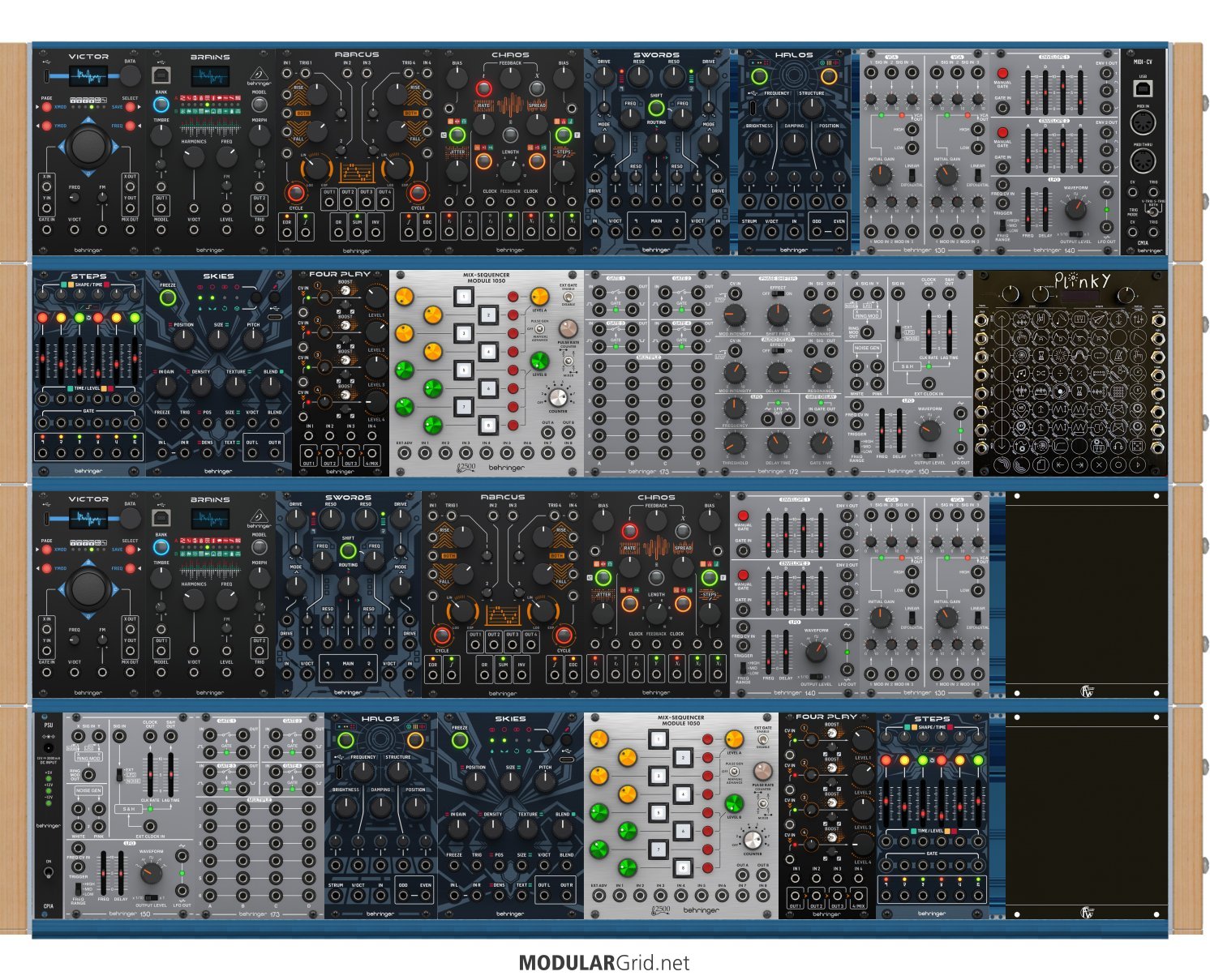Tap the circle record pad on Plinky
Screen dimensions: 1210x980
coord(1118,464)
